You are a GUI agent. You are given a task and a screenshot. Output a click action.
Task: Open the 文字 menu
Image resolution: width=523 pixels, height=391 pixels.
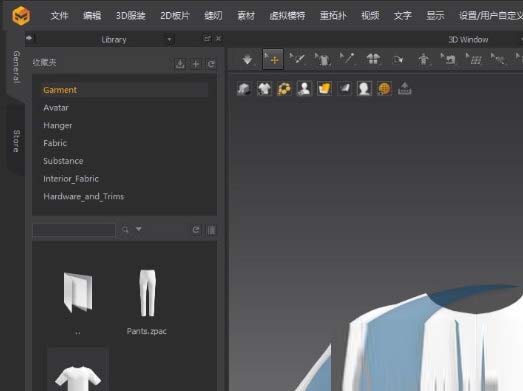pos(403,15)
